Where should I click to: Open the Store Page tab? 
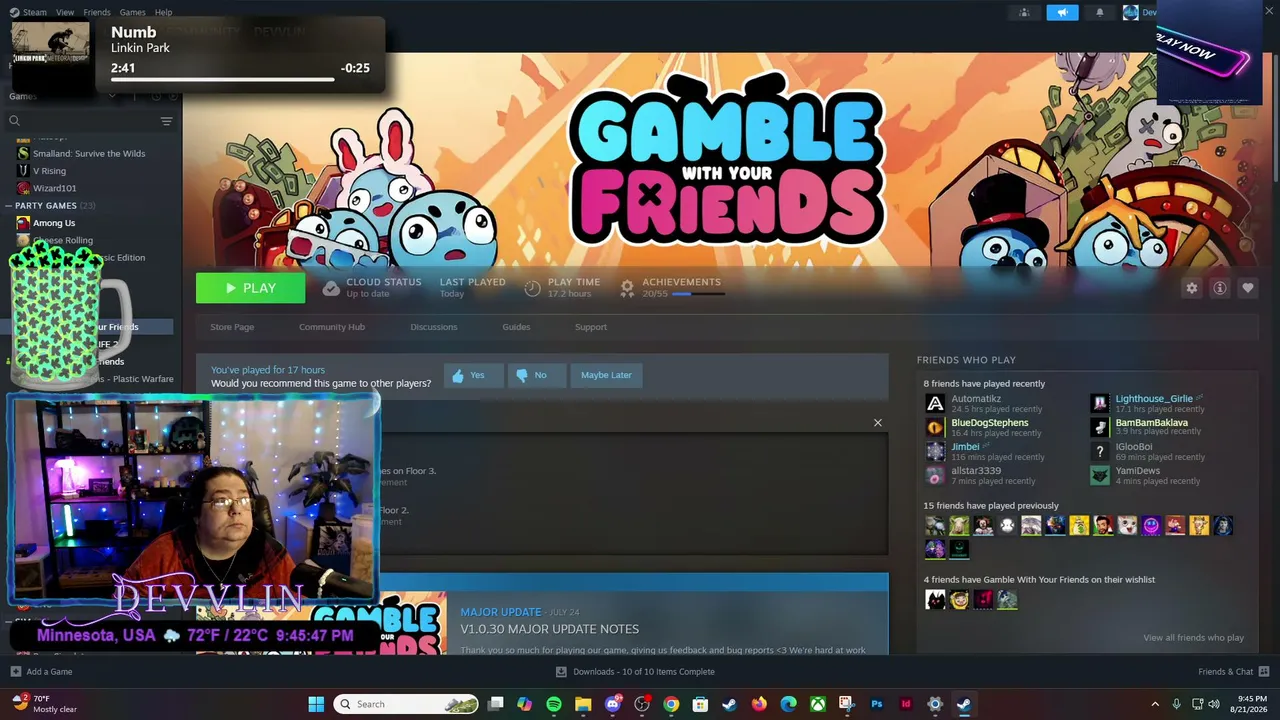point(232,327)
